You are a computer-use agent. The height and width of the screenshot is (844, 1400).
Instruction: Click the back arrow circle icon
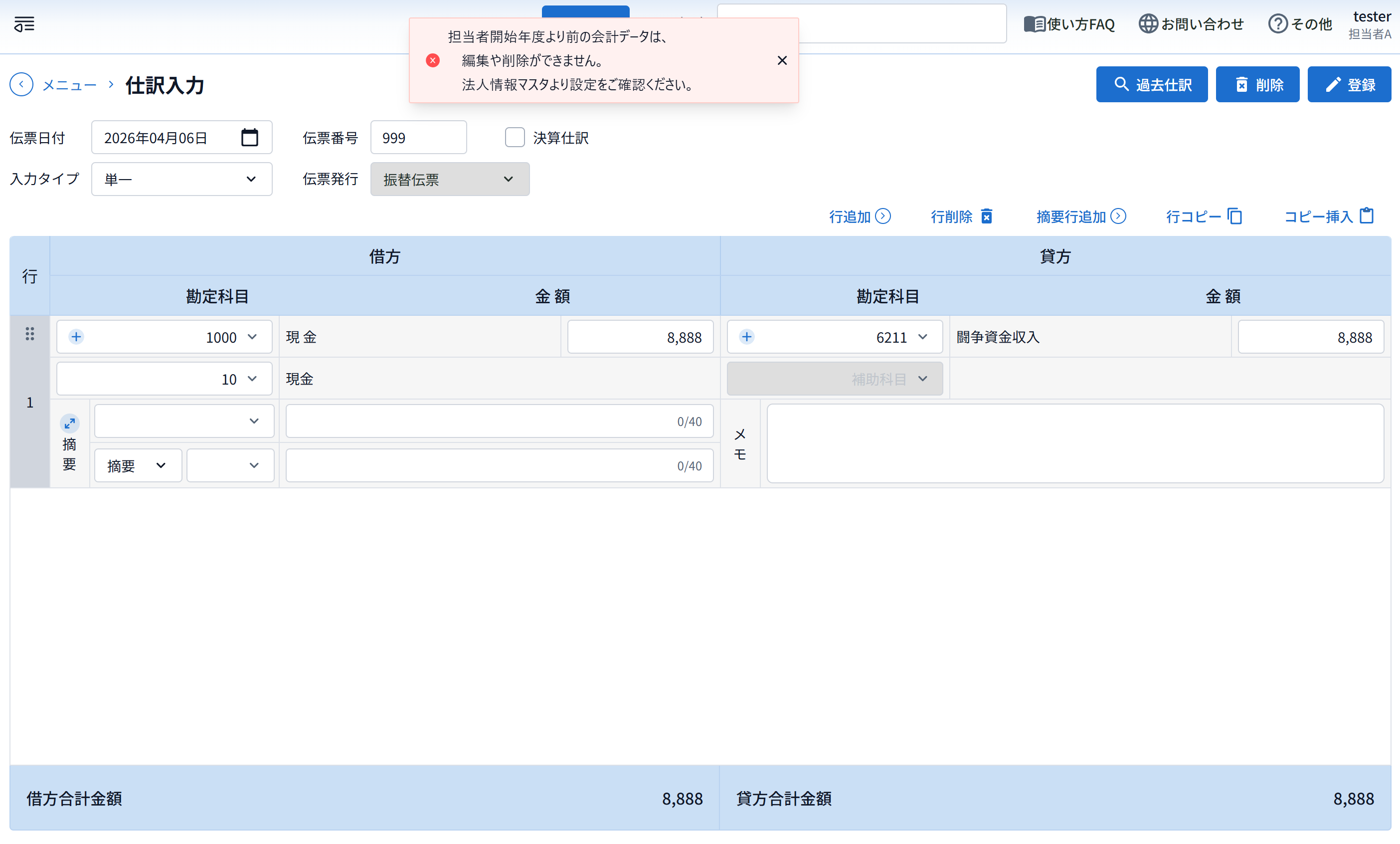pyautogui.click(x=21, y=85)
